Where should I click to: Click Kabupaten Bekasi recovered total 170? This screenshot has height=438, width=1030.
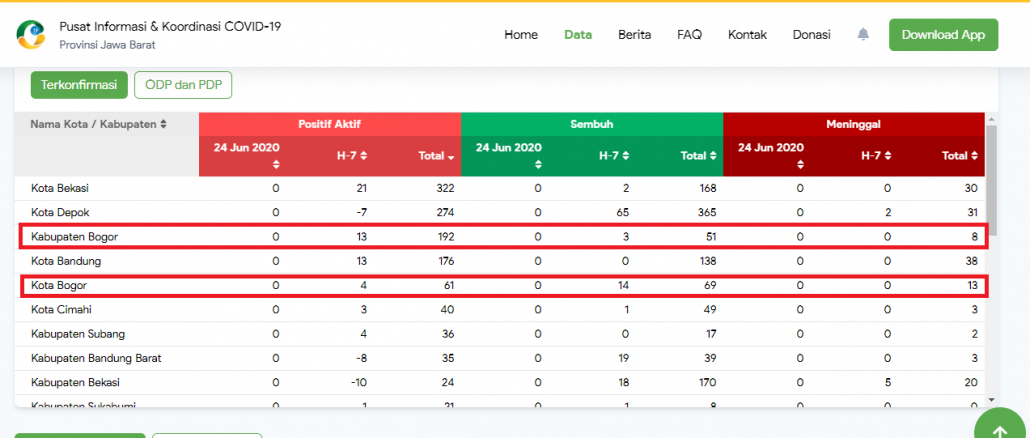(708, 383)
